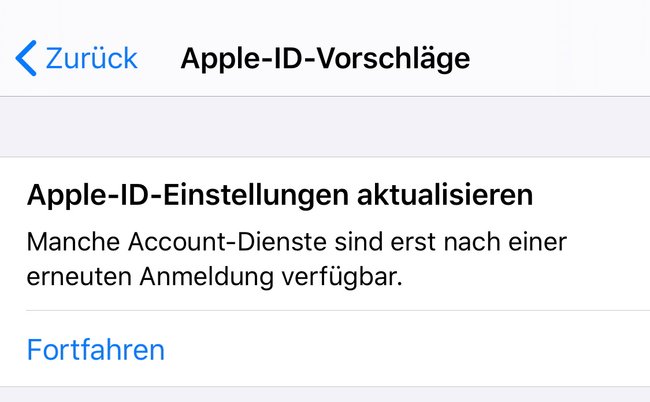Tap the arrow left of Zurück

[x=26, y=58]
